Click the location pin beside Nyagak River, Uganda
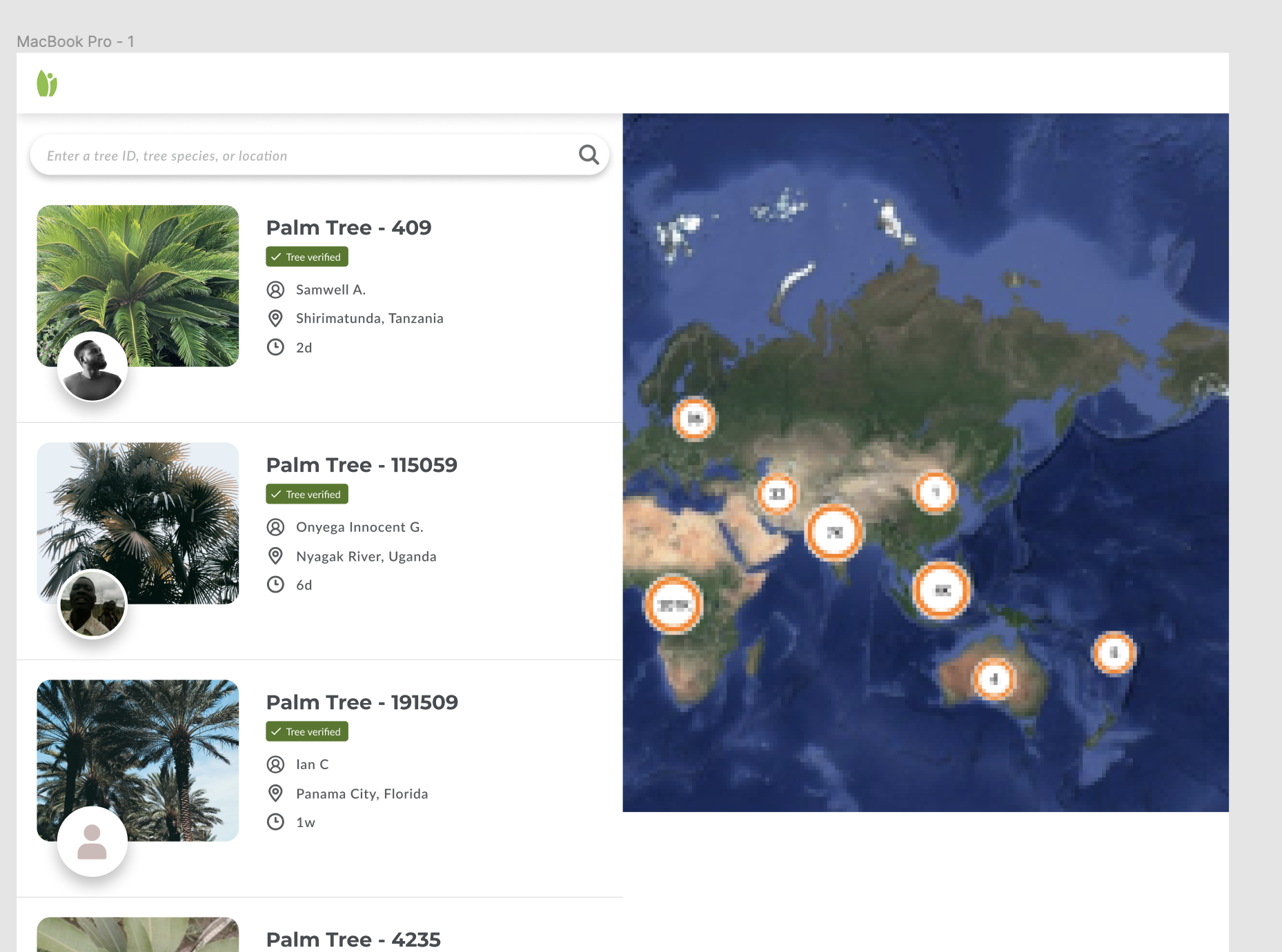This screenshot has height=952, width=1282. pyautogui.click(x=275, y=556)
